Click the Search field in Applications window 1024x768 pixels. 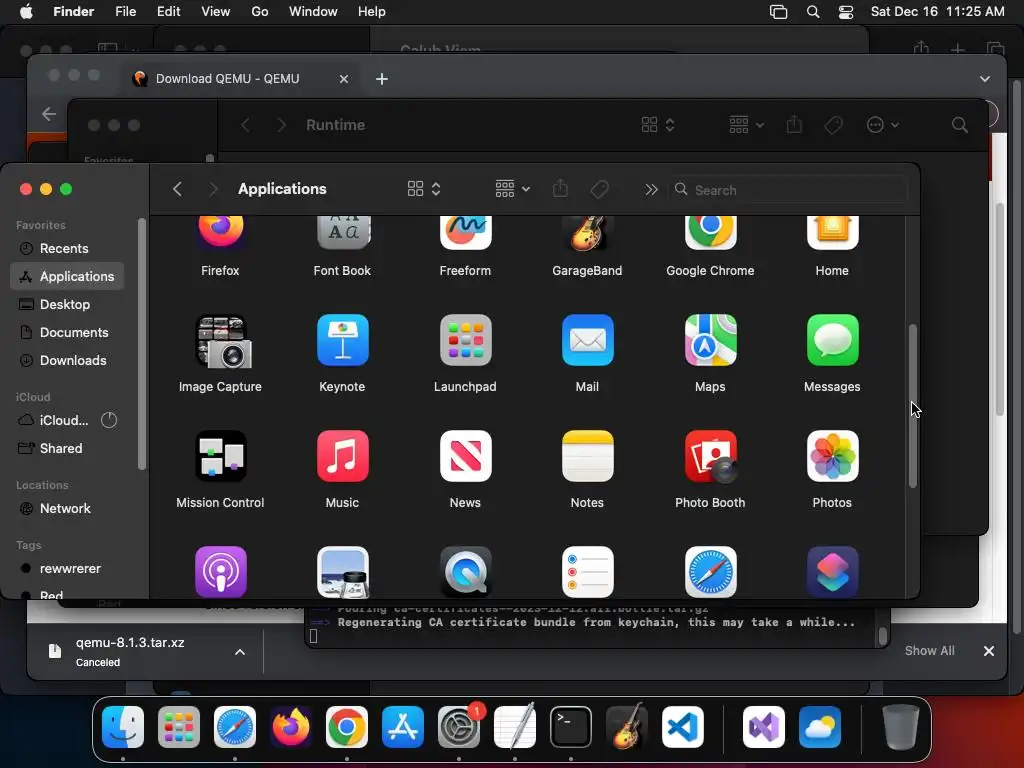click(x=788, y=190)
